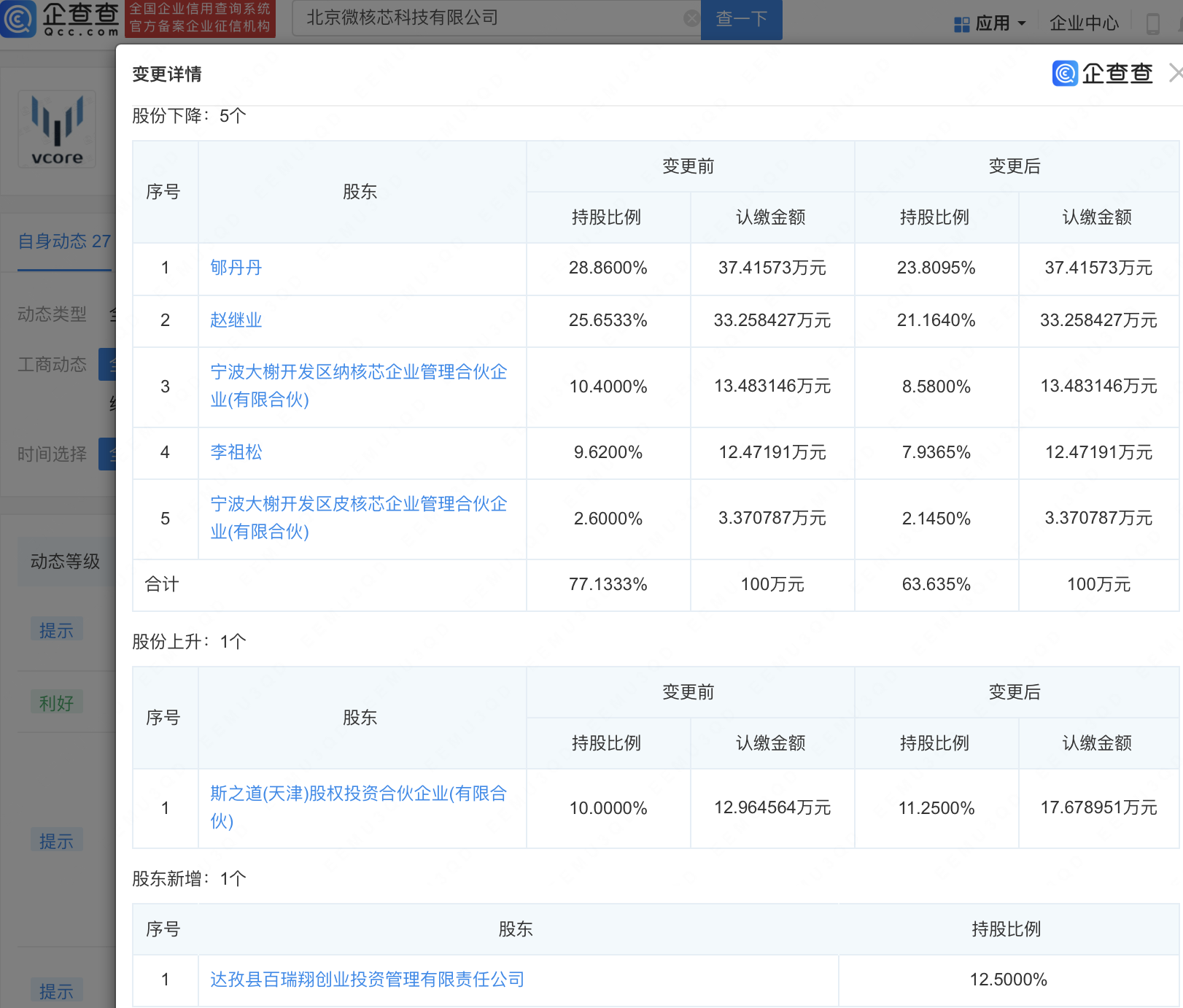
Task: Select the 12.964564万元 amount cell
Action: [772, 808]
